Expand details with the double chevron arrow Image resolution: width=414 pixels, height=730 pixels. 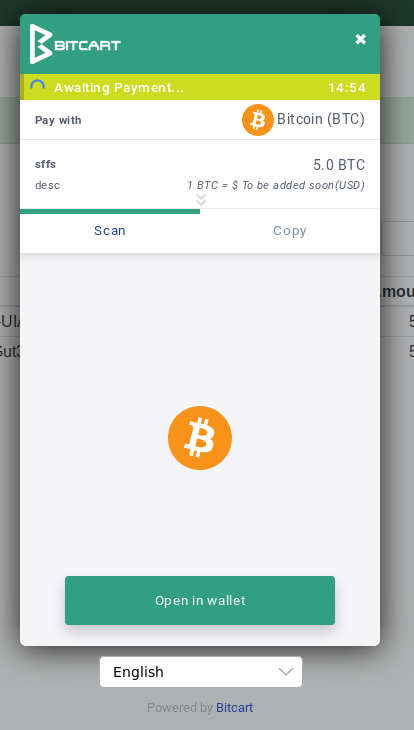[x=201, y=200]
